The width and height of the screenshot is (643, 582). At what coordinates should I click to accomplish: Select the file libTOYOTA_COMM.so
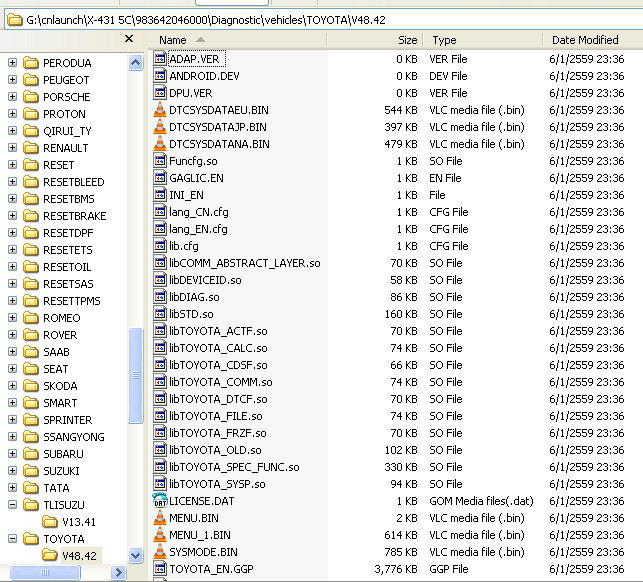[221, 382]
